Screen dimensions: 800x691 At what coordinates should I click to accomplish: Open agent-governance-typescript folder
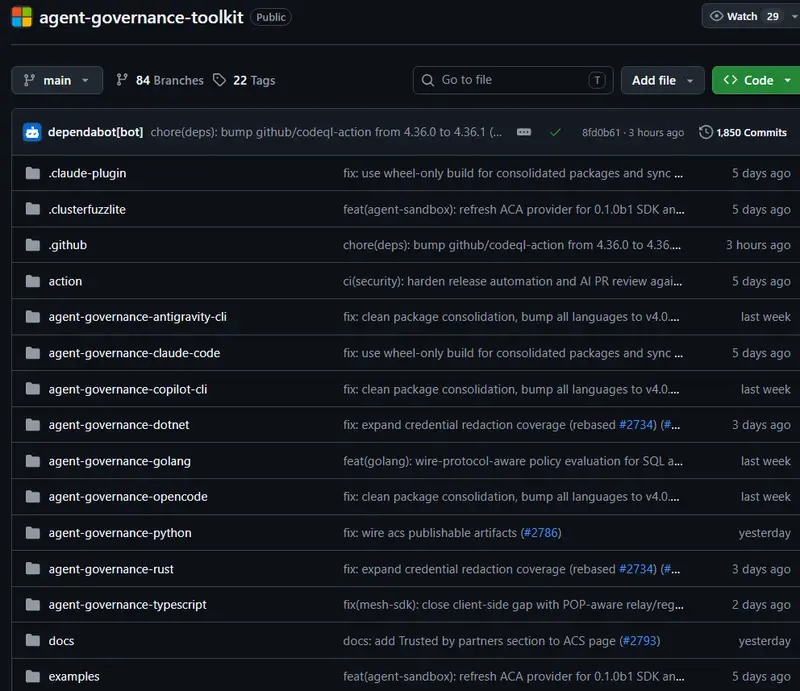(x=128, y=605)
